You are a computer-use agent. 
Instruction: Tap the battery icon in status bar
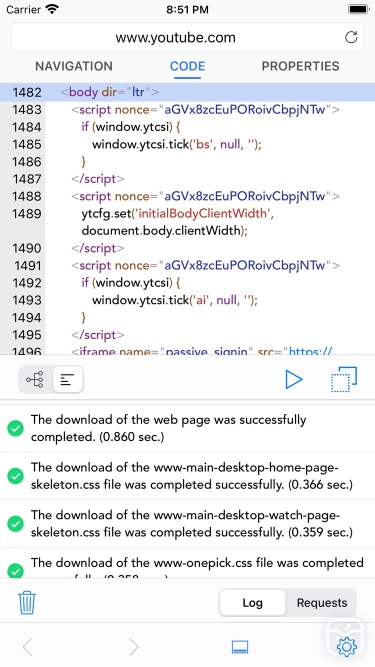point(358,9)
